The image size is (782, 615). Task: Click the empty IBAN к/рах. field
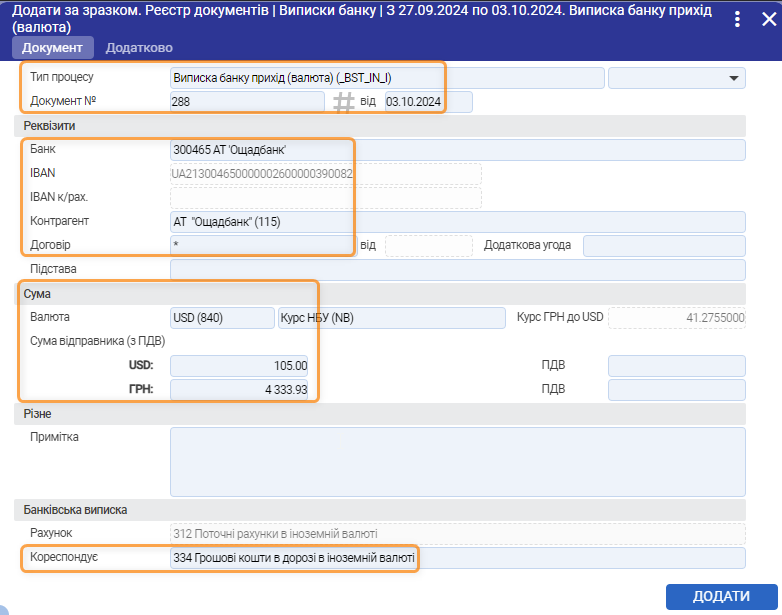pos(325,197)
